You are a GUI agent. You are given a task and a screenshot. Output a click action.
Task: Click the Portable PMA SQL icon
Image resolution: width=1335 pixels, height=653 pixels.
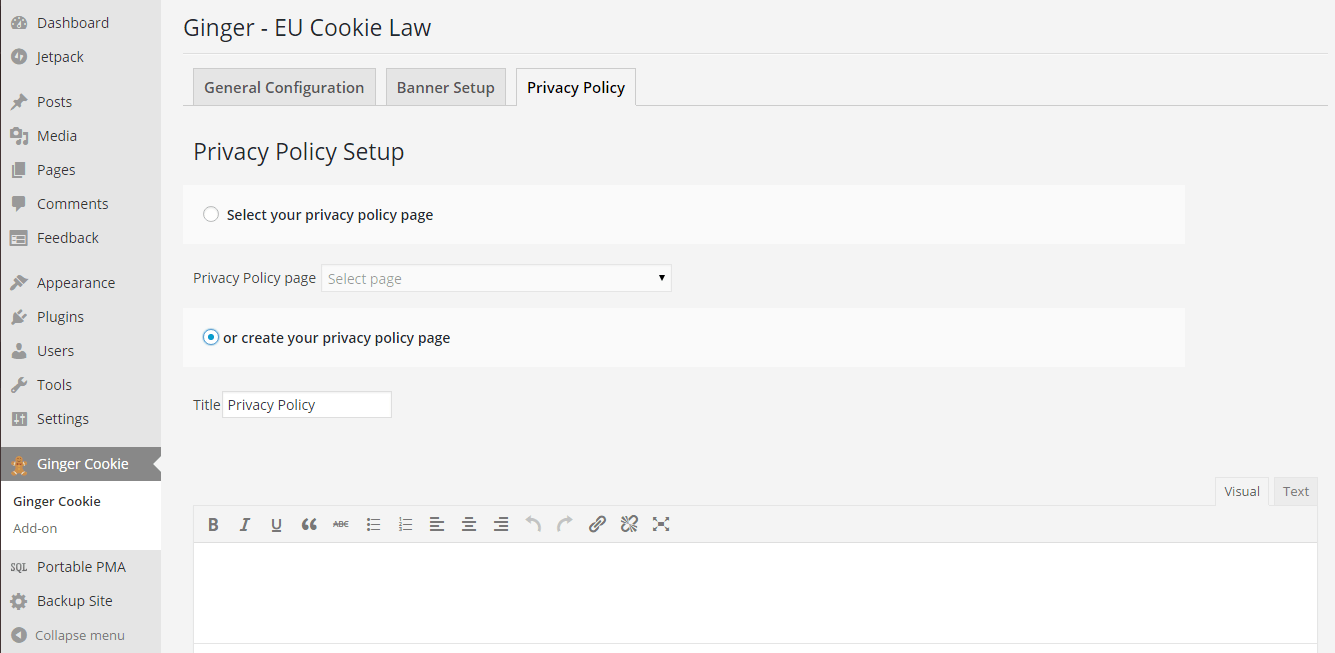coord(19,567)
